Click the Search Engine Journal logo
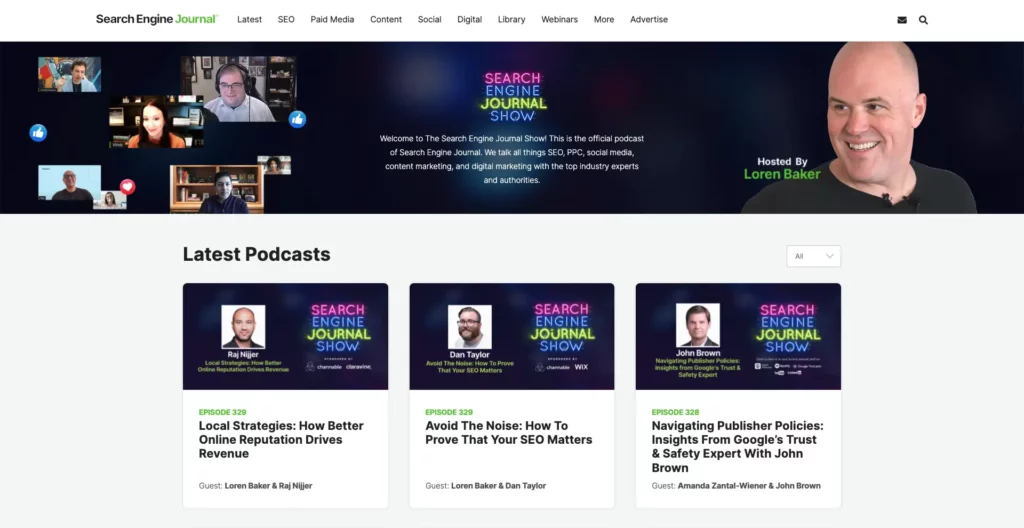The image size is (1024, 528). click(157, 20)
